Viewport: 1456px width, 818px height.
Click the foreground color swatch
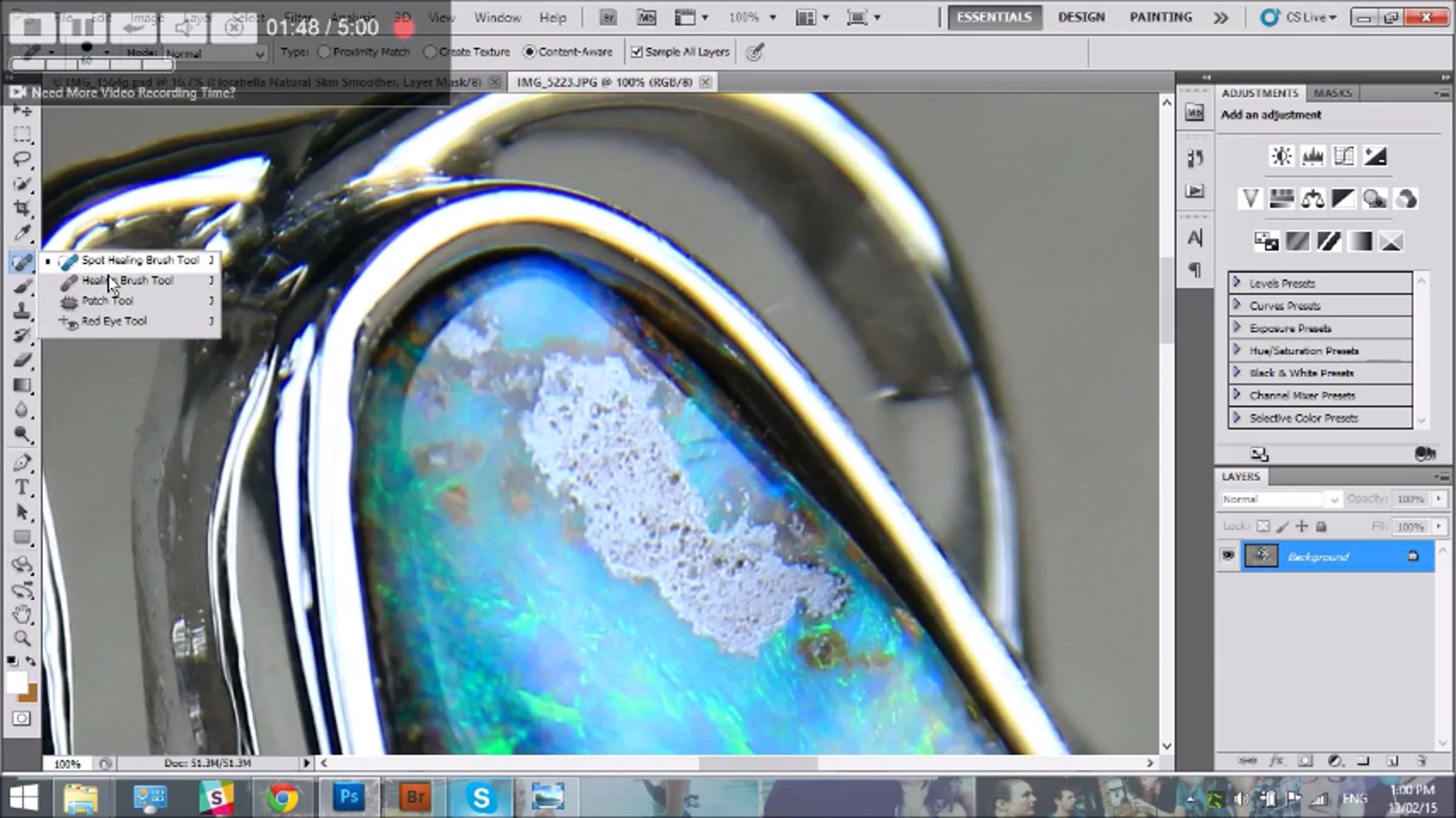click(x=16, y=682)
